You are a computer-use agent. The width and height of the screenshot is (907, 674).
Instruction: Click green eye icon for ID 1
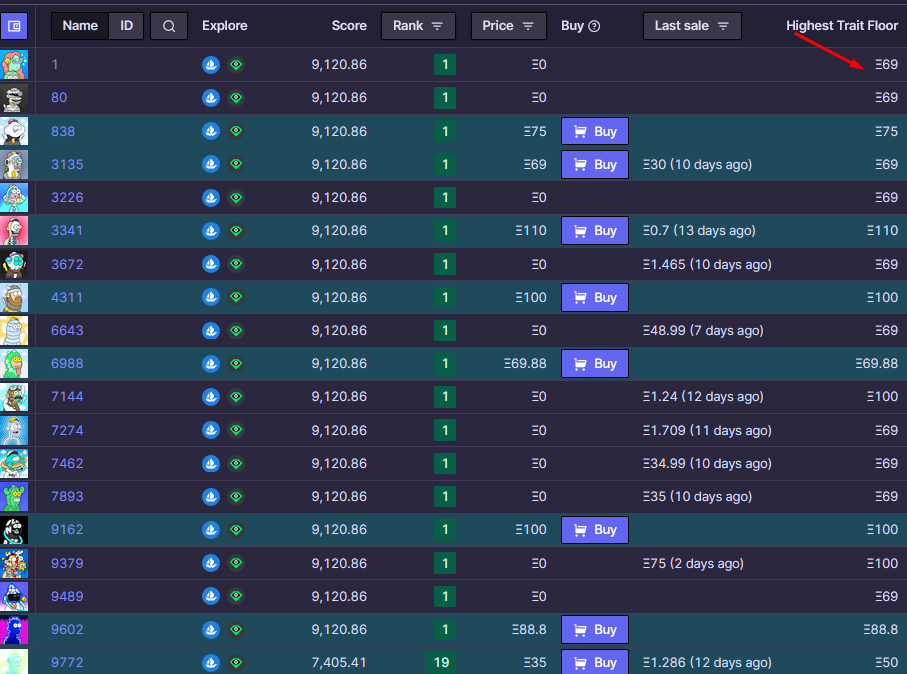click(236, 65)
